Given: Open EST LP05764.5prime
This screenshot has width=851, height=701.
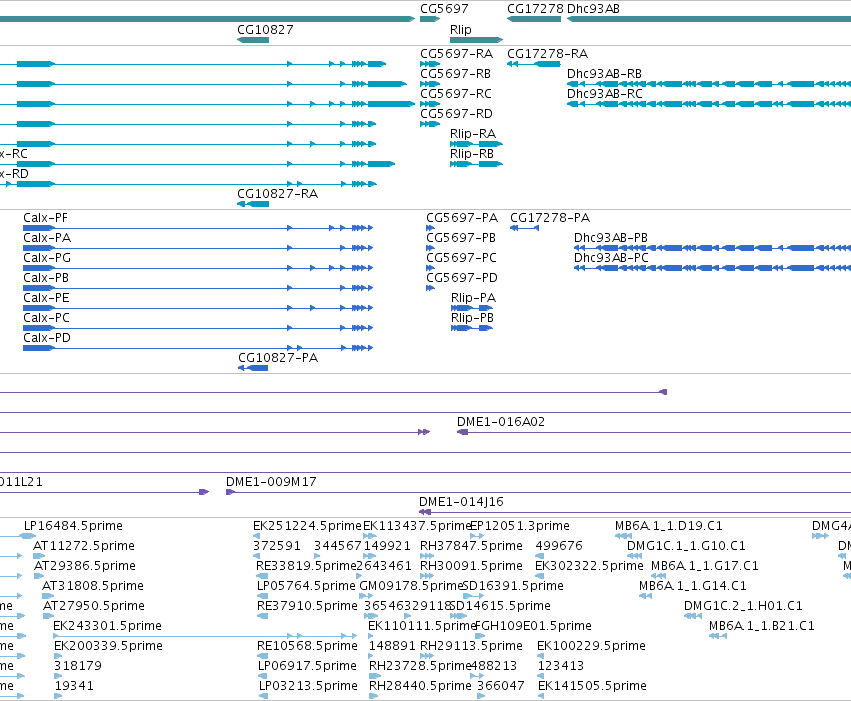Looking at the screenshot, I should coord(306,586).
